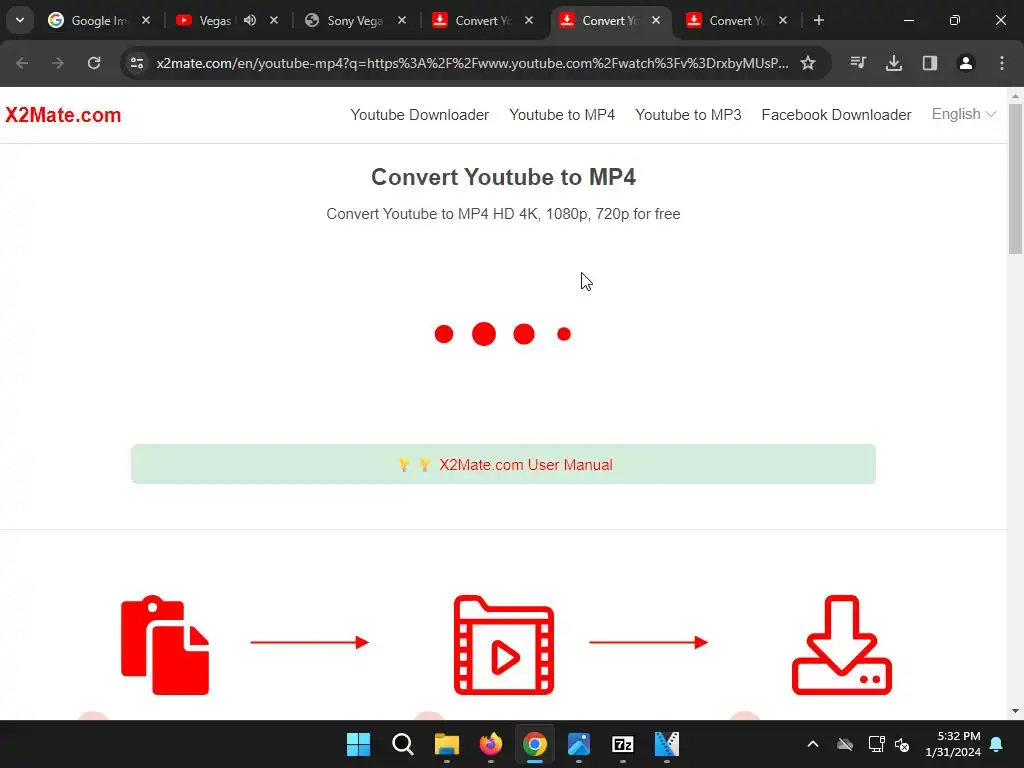Click the muted volume tray icon
This screenshot has width=1024, height=768.
pyautogui.click(x=902, y=744)
